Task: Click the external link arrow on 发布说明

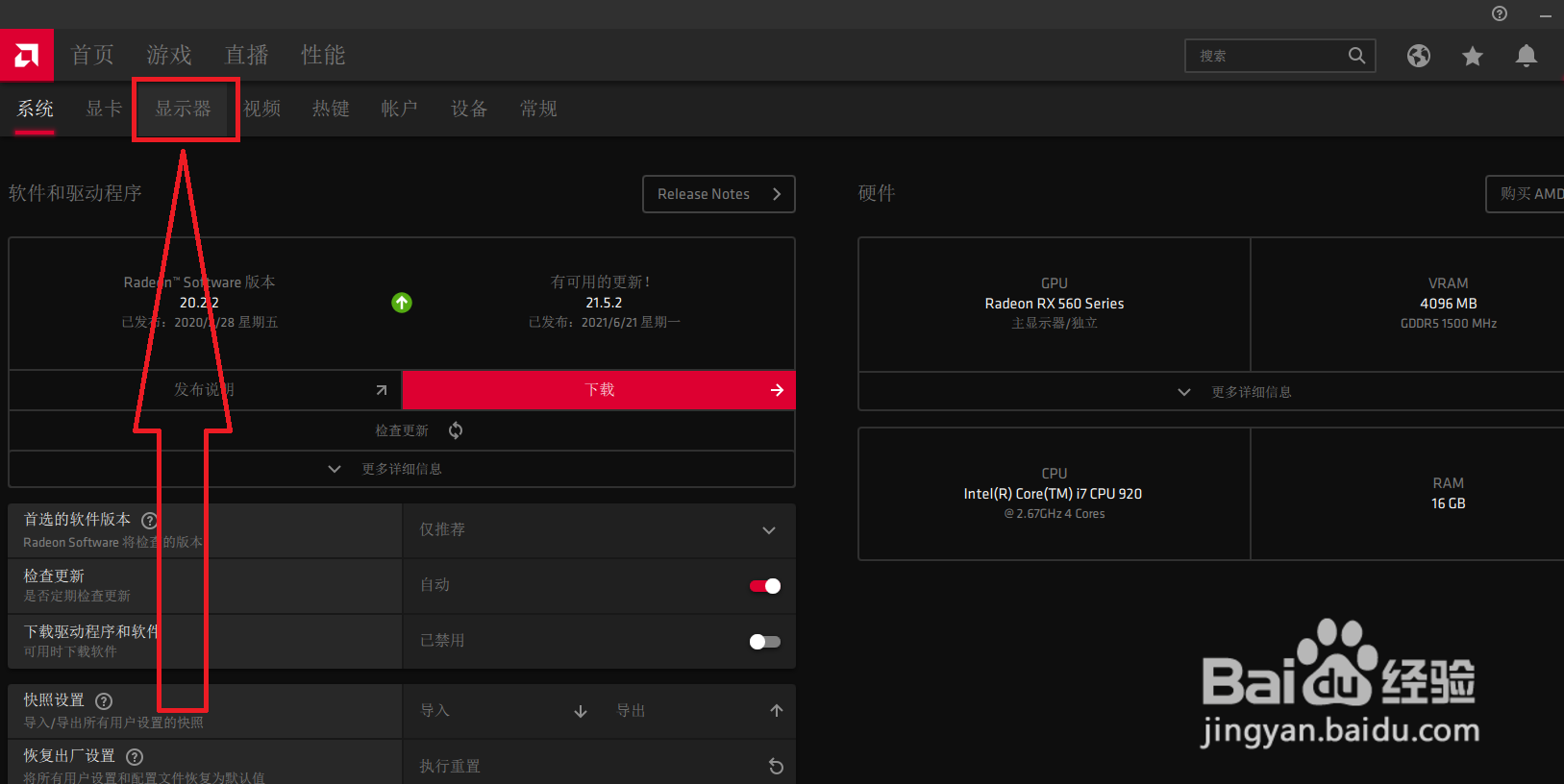Action: pyautogui.click(x=382, y=390)
